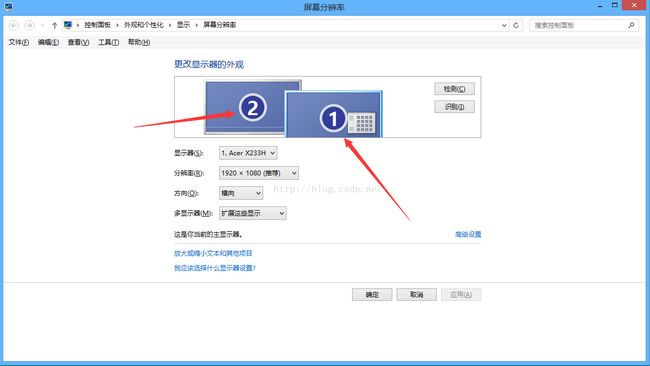Open 我应该选择什么显示器设置 help link
Screen dimensions: 650x366
click(x=215, y=268)
